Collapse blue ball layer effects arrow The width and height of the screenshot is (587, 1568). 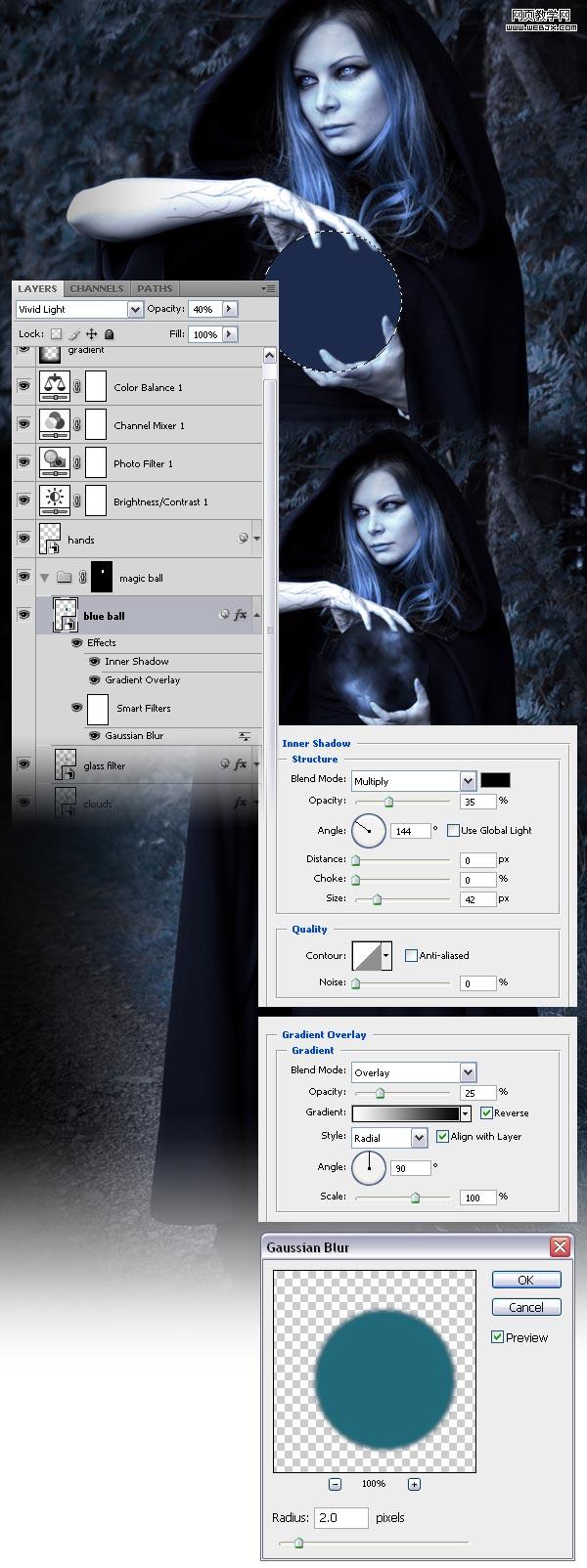click(x=257, y=616)
